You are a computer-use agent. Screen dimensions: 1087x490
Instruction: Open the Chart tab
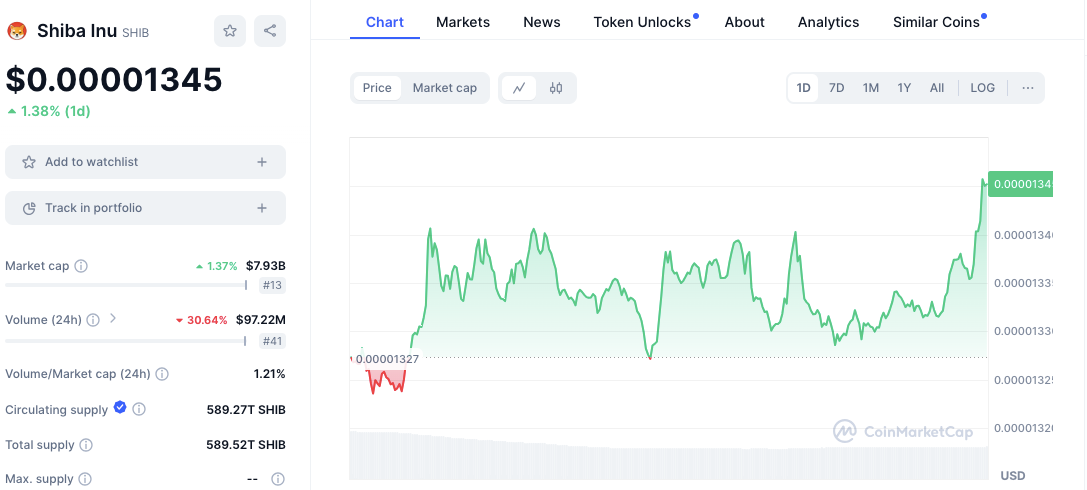[x=385, y=22]
